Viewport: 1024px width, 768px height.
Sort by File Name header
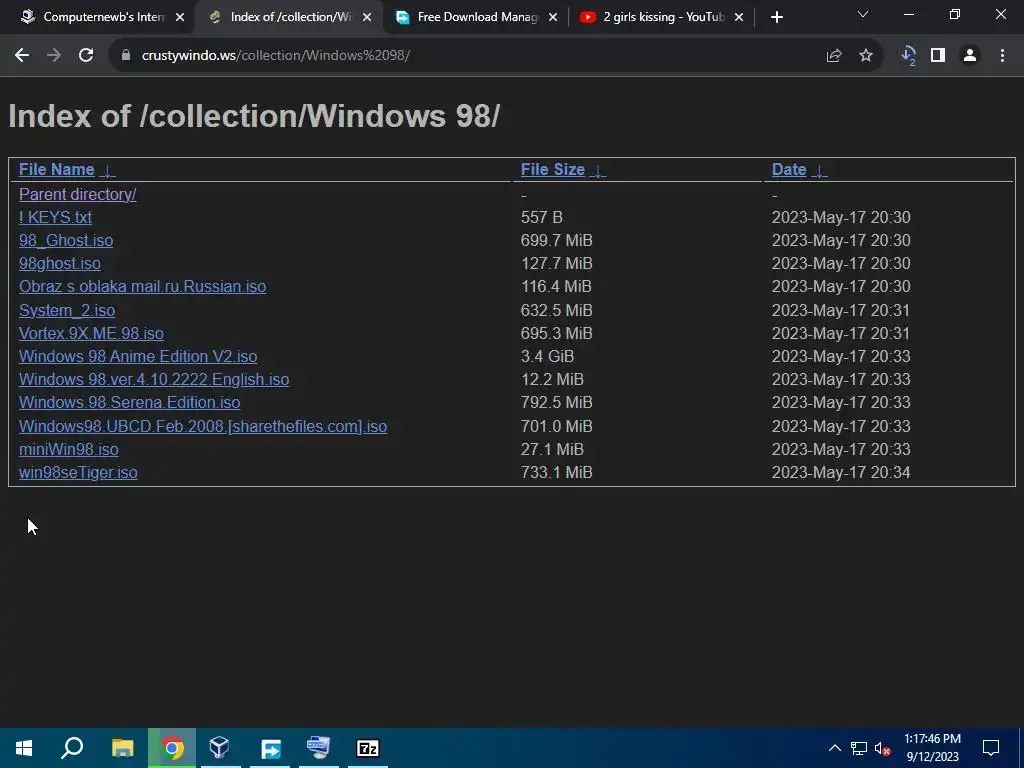pos(57,170)
